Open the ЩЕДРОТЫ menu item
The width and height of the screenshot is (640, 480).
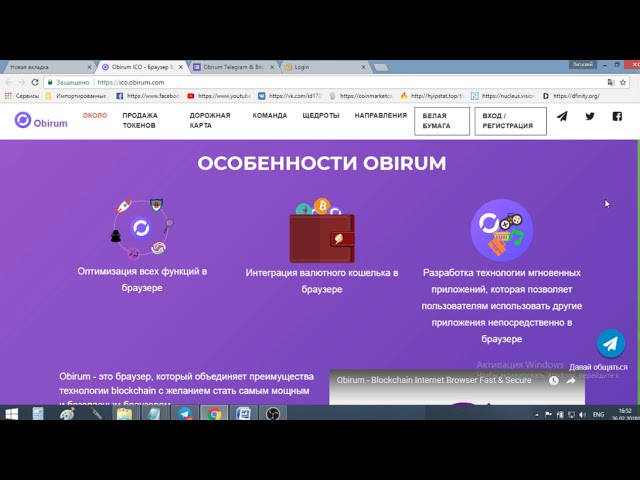(321, 116)
